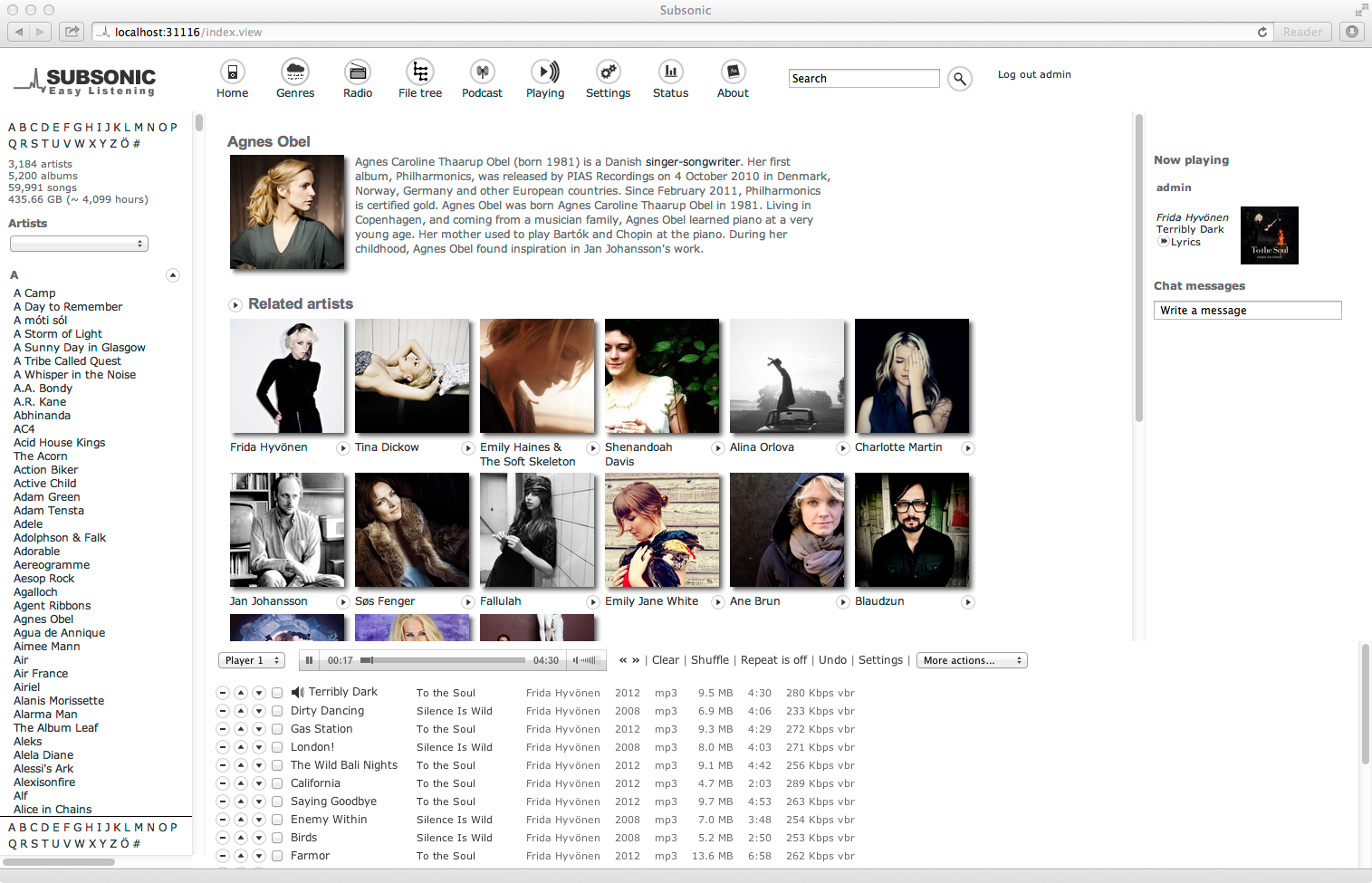Play Jan Johansson with arrow icon
Viewport: 1372px width, 883px height.
tap(343, 602)
